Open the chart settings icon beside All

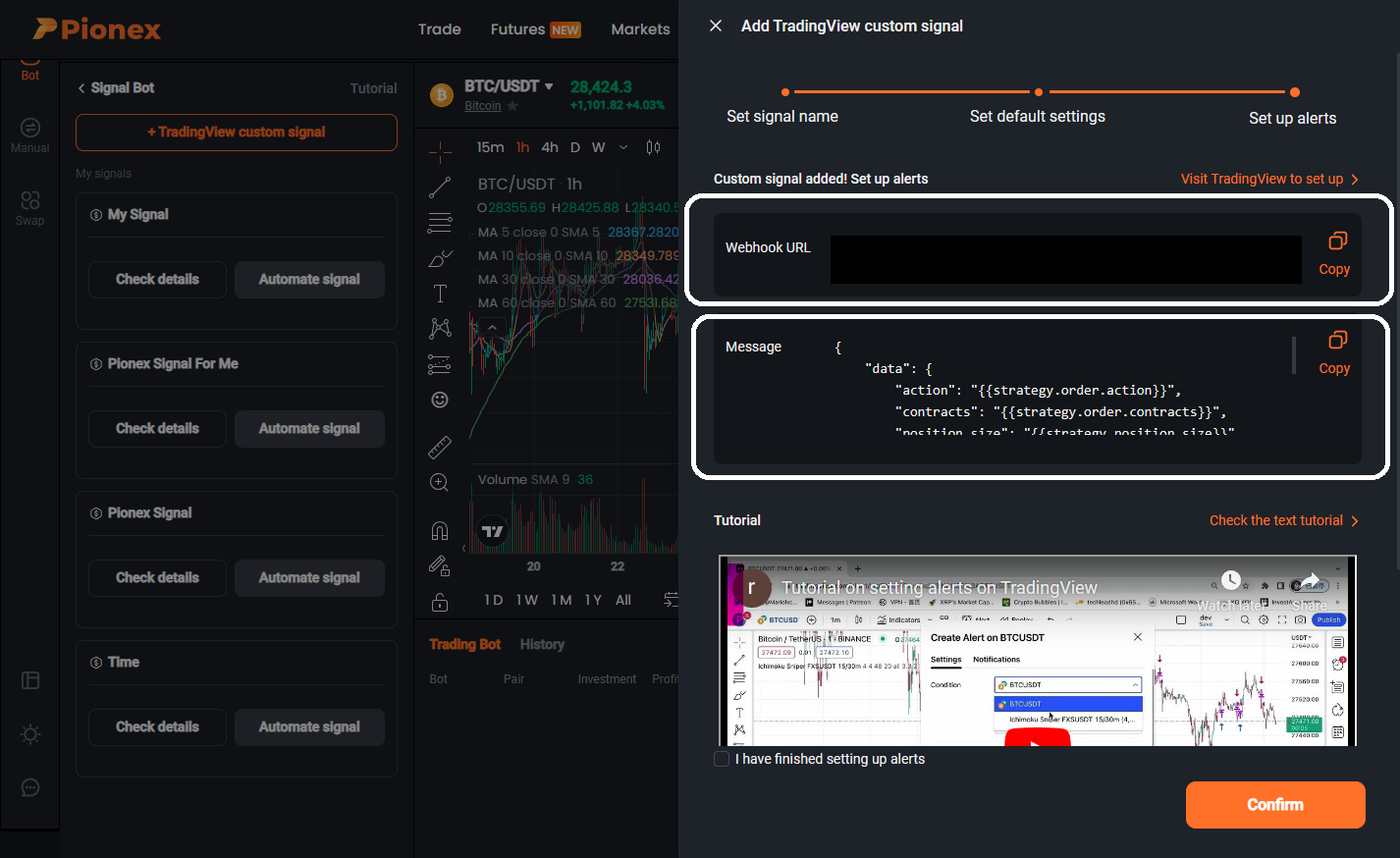(x=671, y=600)
